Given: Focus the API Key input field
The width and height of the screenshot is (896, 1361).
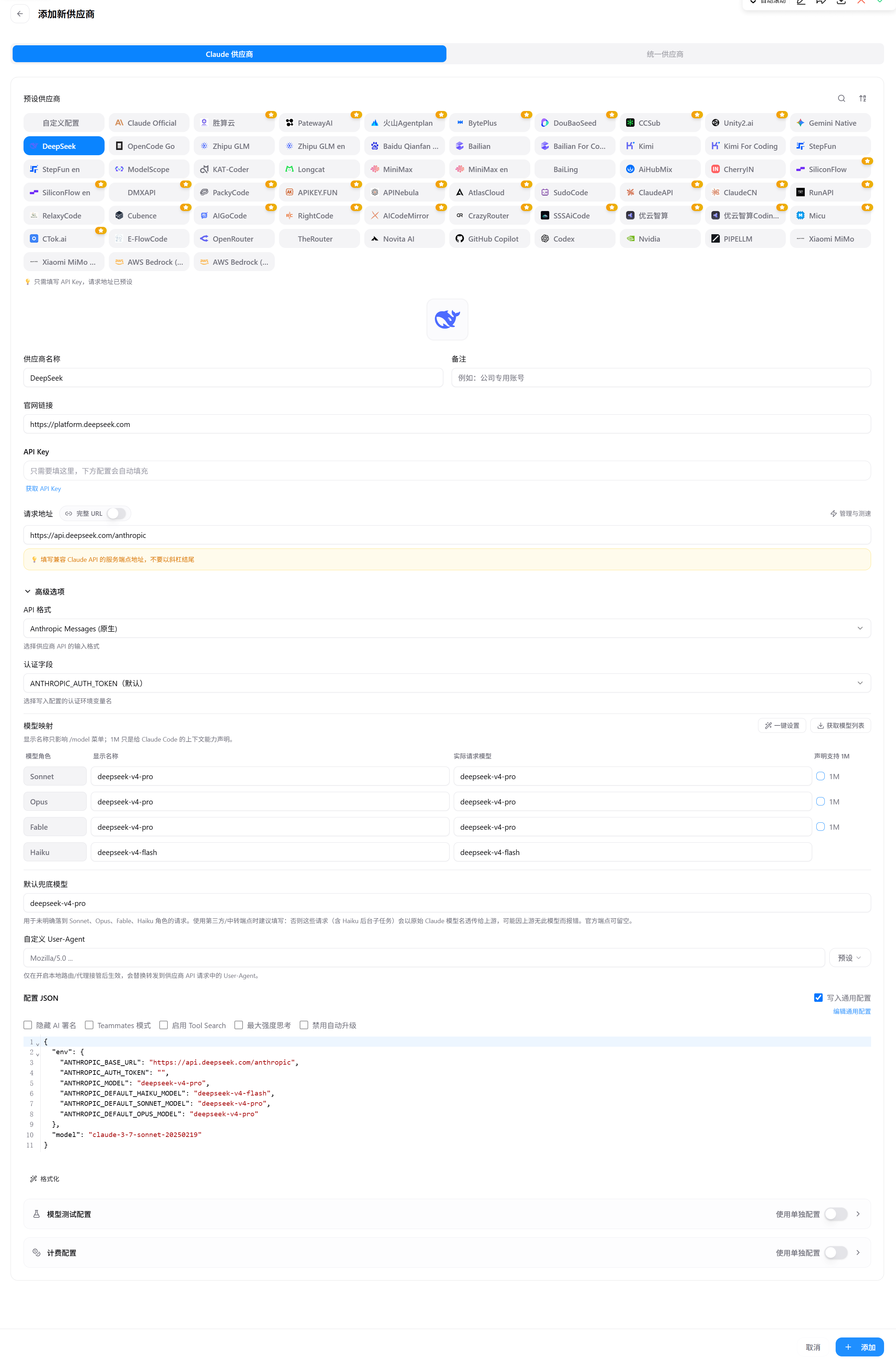Looking at the screenshot, I should coord(447,471).
